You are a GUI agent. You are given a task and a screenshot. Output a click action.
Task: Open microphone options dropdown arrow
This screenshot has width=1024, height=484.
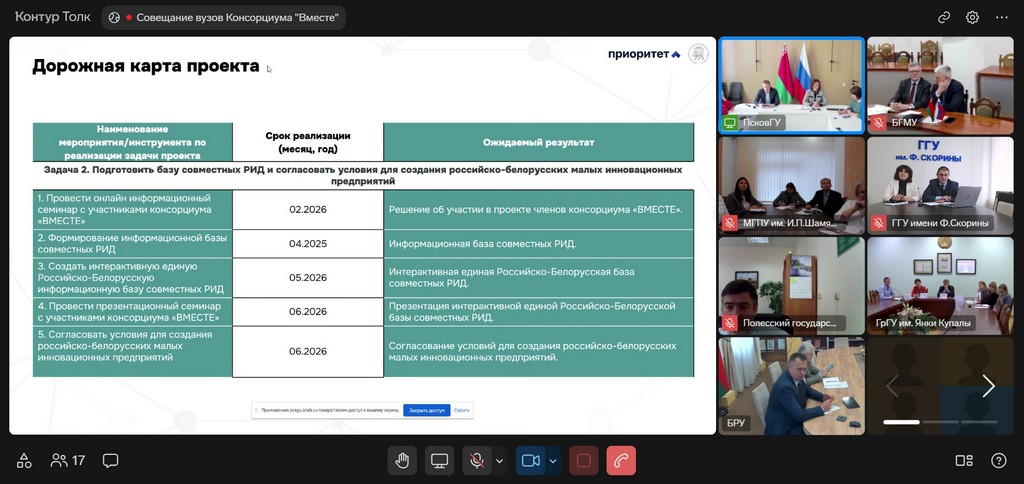click(499, 461)
